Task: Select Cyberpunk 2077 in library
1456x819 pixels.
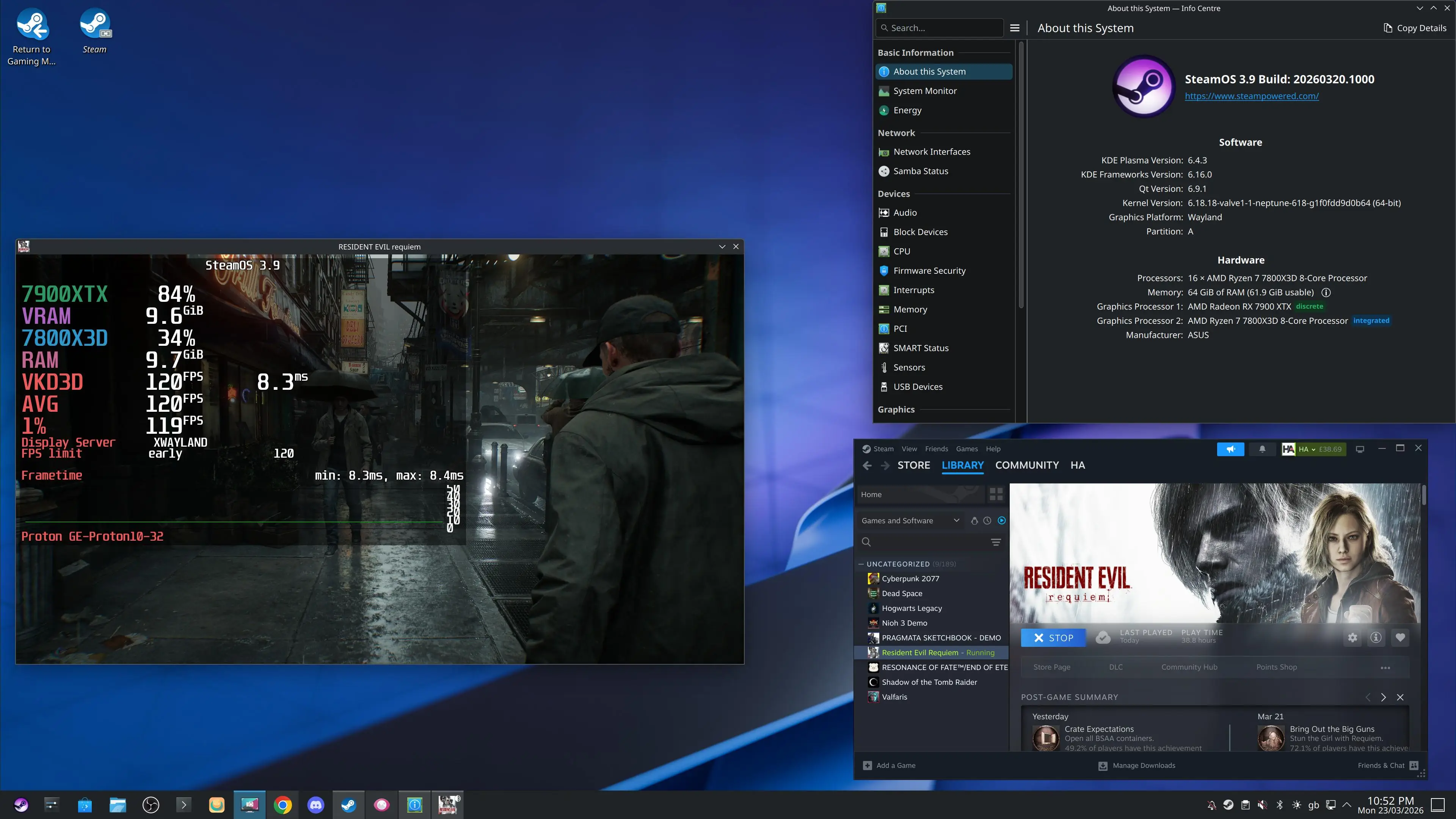Action: (x=933, y=579)
